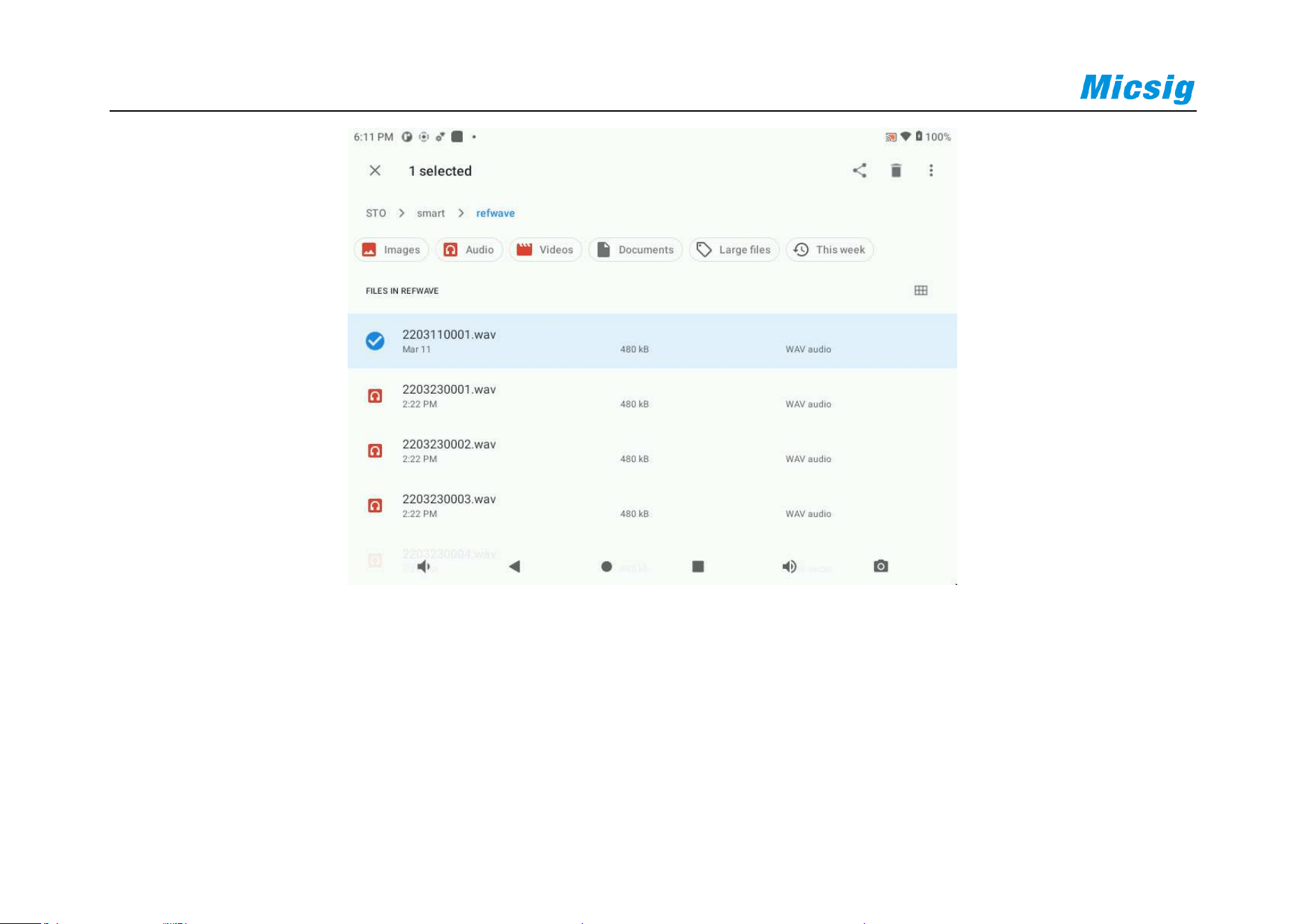Select audio icon of 2203230003.wav

375,505
